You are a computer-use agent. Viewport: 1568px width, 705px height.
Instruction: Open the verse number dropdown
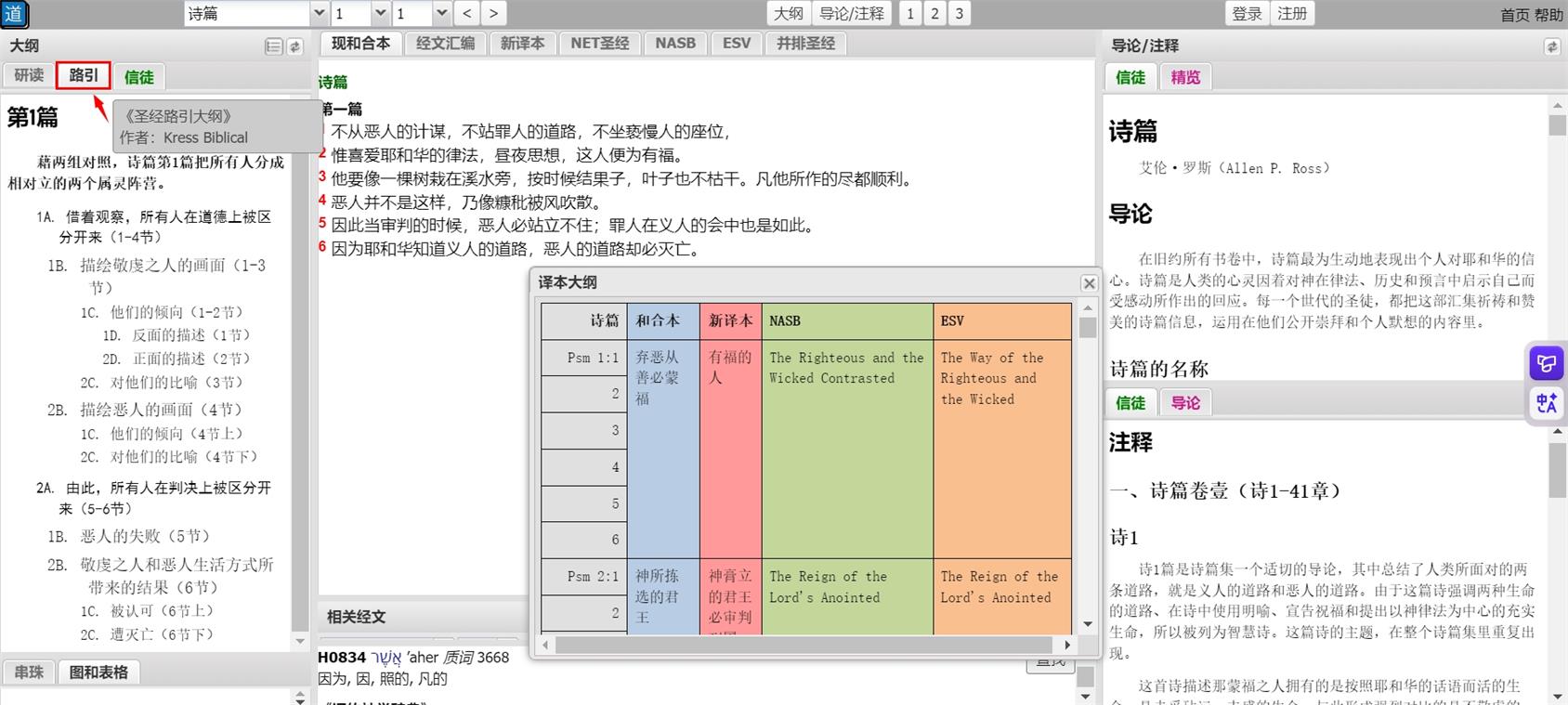pyautogui.click(x=441, y=14)
